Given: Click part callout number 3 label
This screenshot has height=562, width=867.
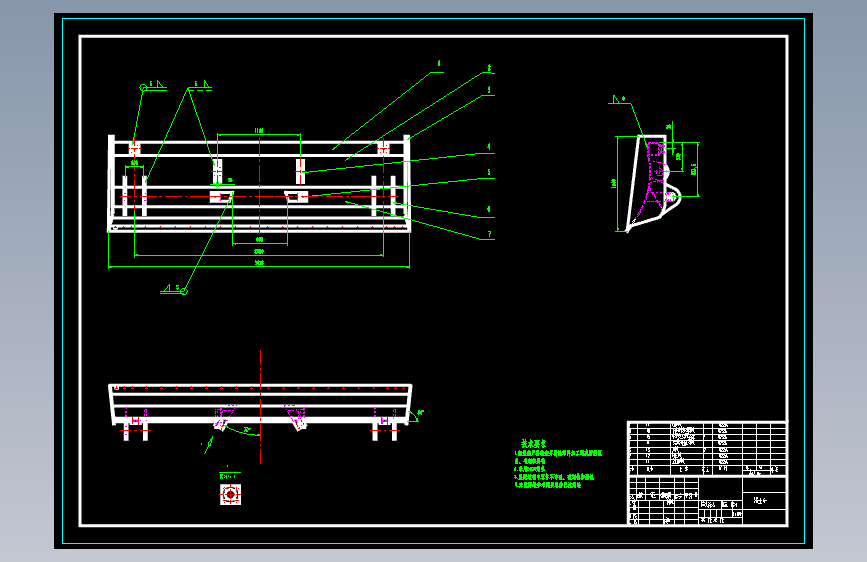Looking at the screenshot, I should 489,90.
